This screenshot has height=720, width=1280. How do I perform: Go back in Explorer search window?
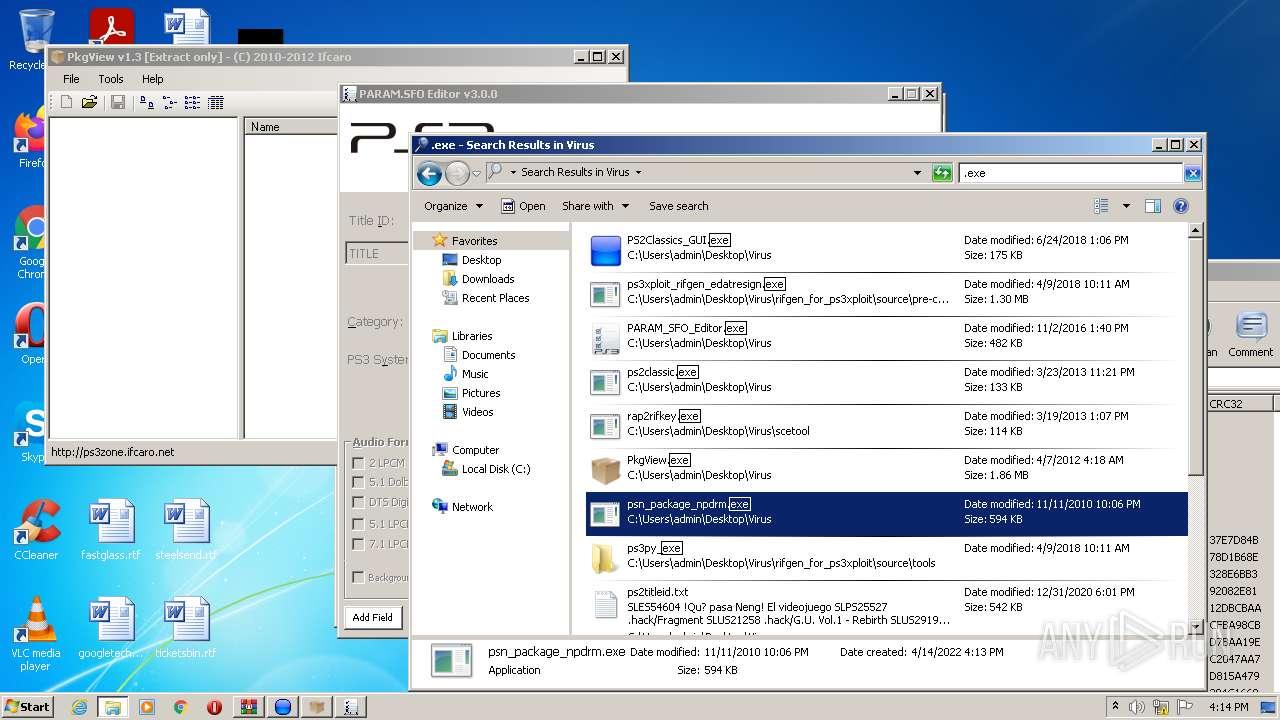(x=430, y=173)
